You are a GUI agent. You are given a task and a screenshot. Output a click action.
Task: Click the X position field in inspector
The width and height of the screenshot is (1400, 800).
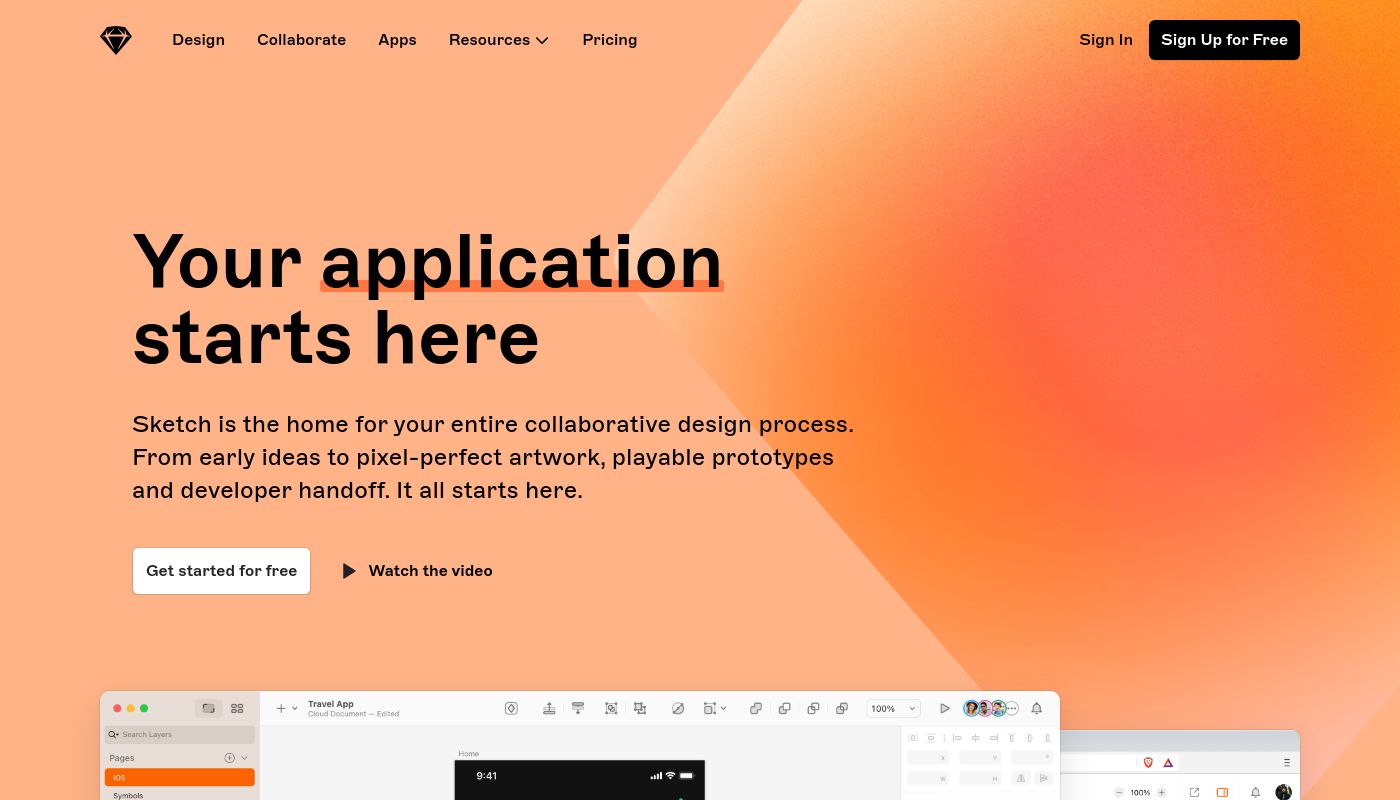click(x=928, y=758)
